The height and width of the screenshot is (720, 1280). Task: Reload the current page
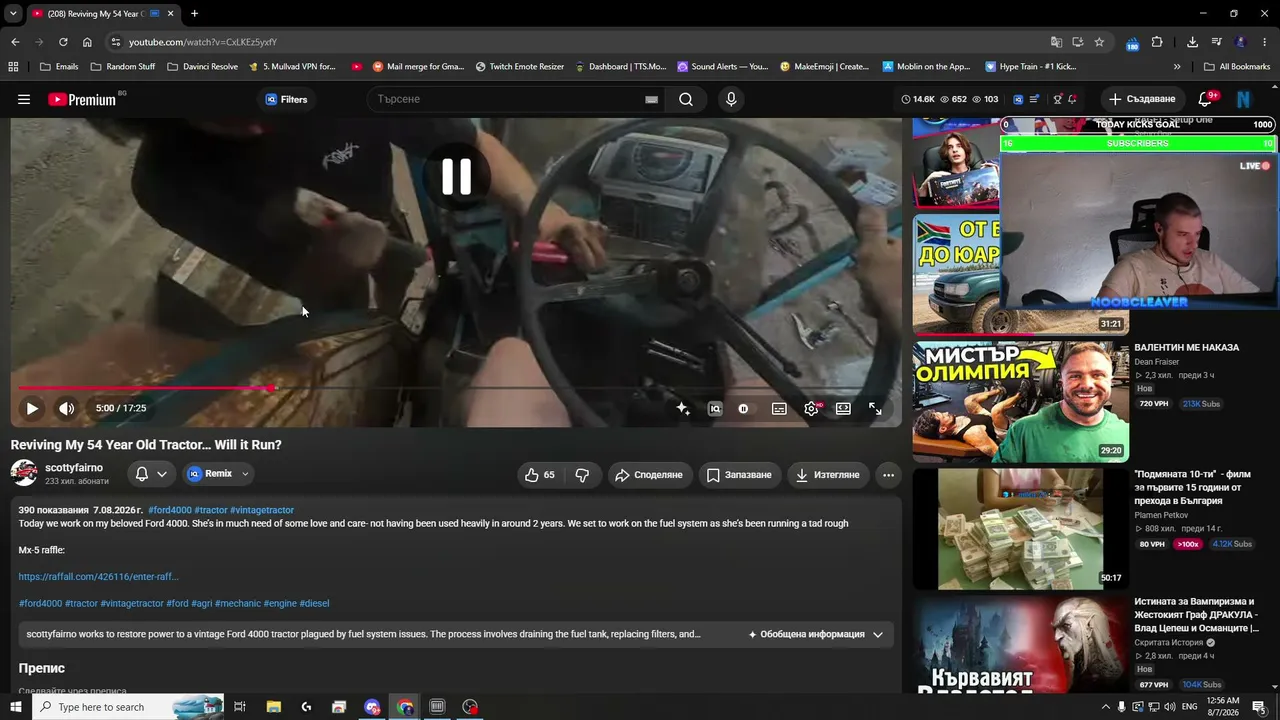pyautogui.click(x=63, y=42)
